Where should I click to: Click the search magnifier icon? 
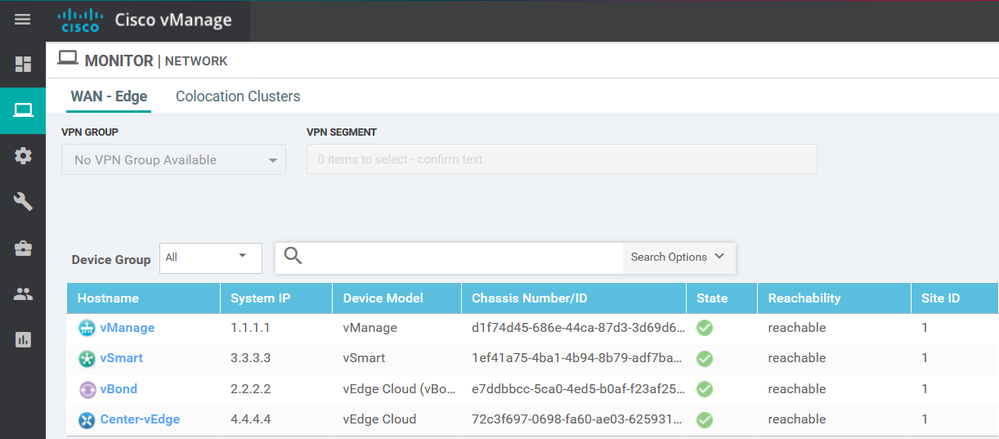(293, 256)
